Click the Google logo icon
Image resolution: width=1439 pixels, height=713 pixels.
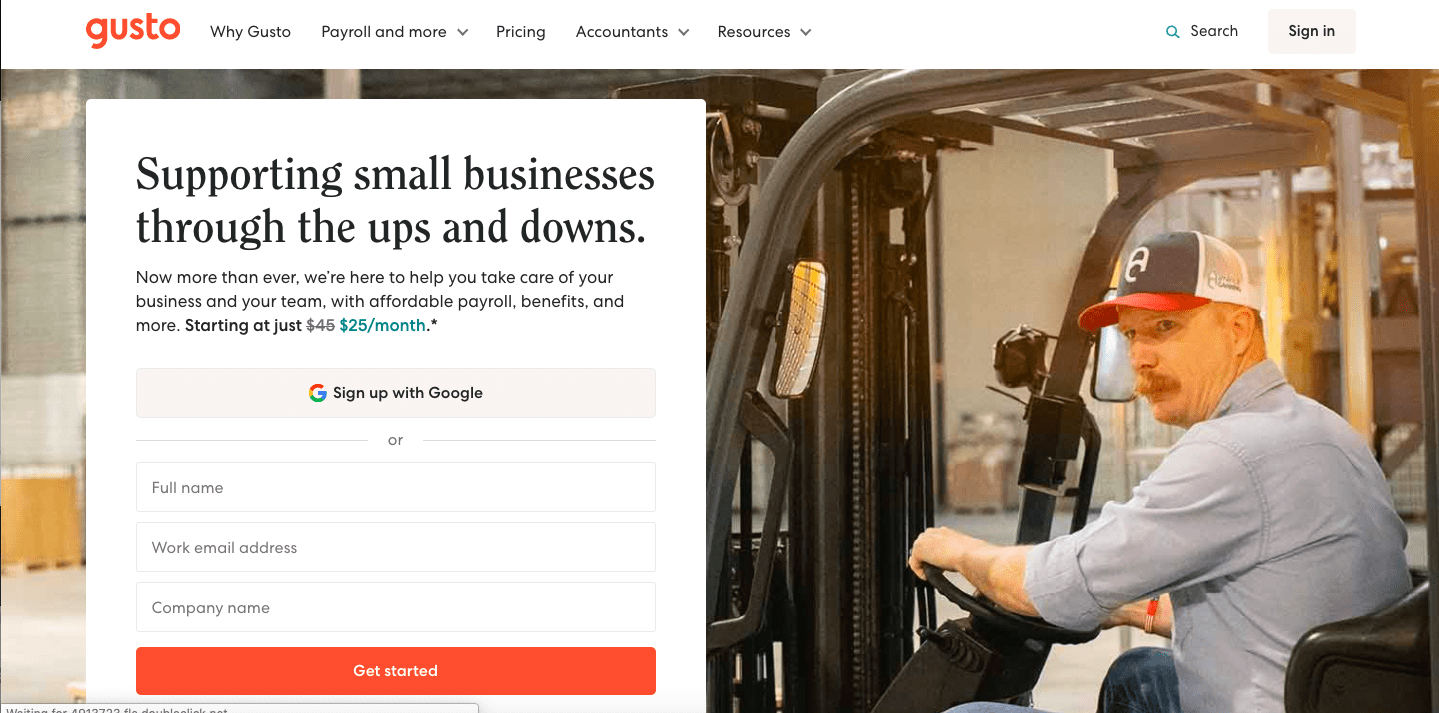pyautogui.click(x=318, y=393)
